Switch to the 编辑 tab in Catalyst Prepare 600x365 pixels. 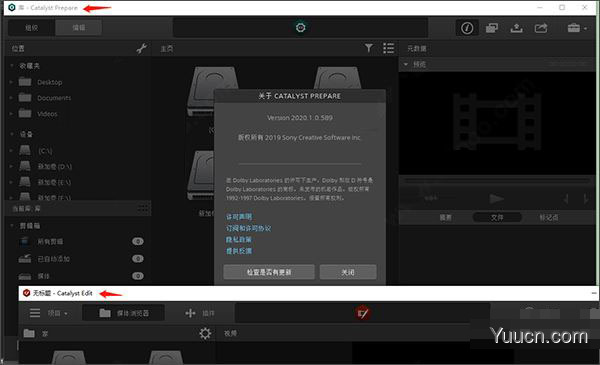[79, 28]
